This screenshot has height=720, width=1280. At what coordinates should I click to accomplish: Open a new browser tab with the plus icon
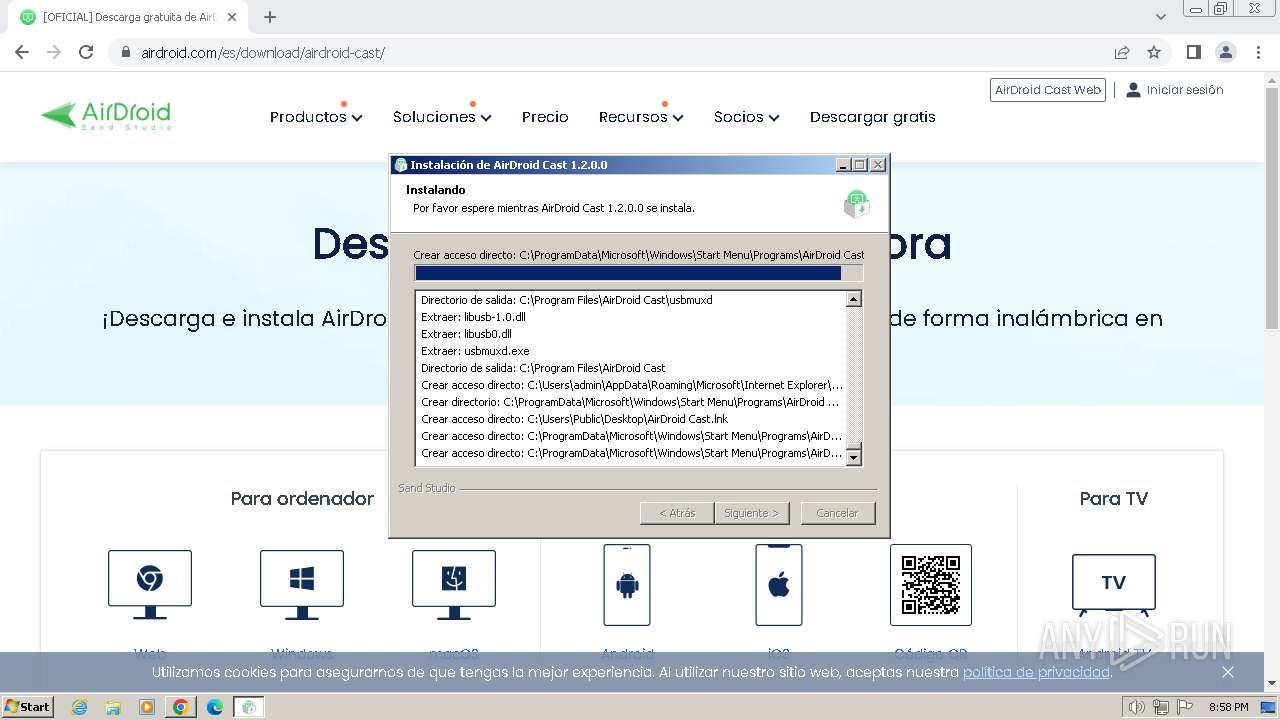tap(270, 17)
